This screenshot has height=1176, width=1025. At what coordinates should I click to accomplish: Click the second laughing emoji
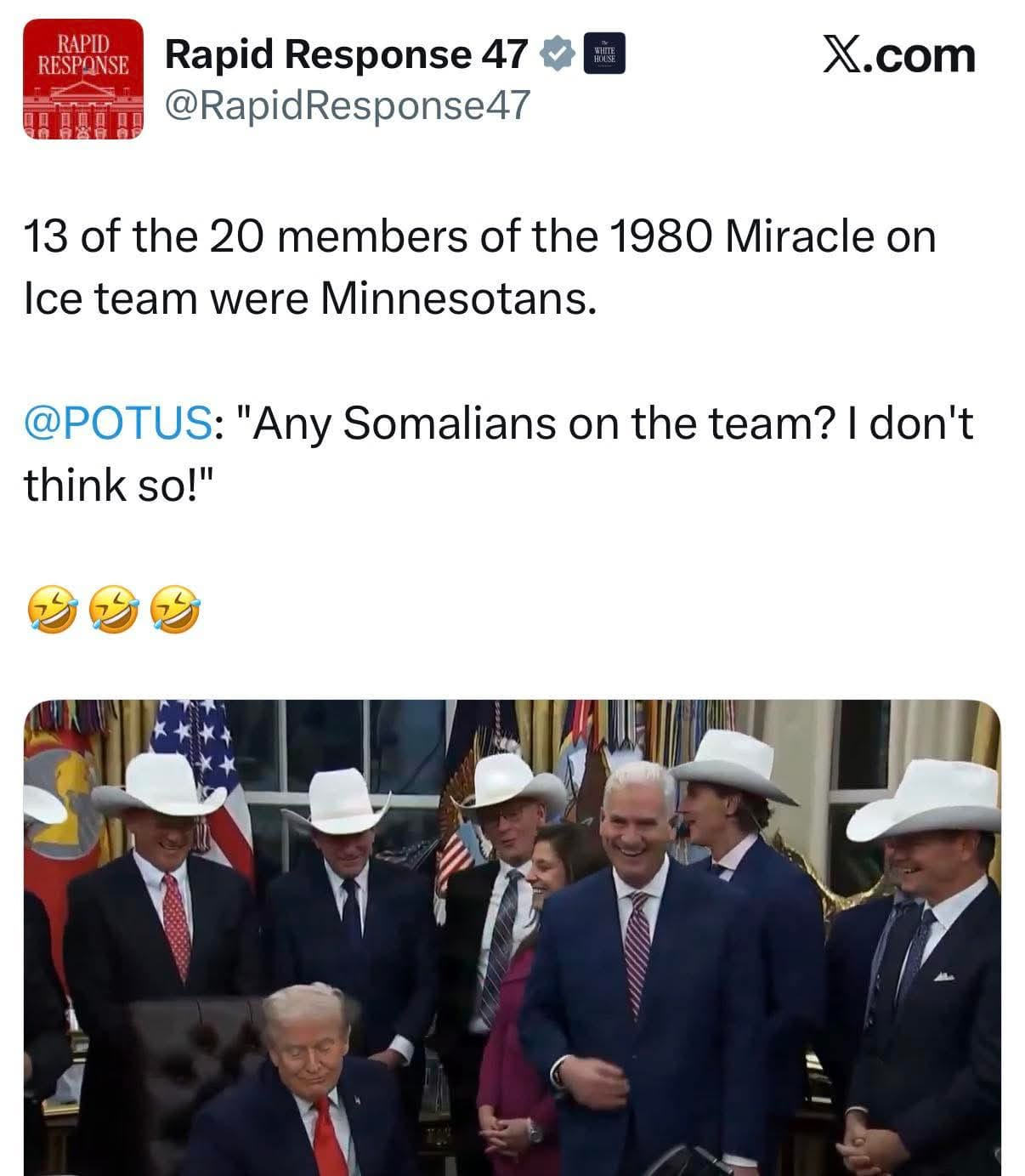[114, 611]
